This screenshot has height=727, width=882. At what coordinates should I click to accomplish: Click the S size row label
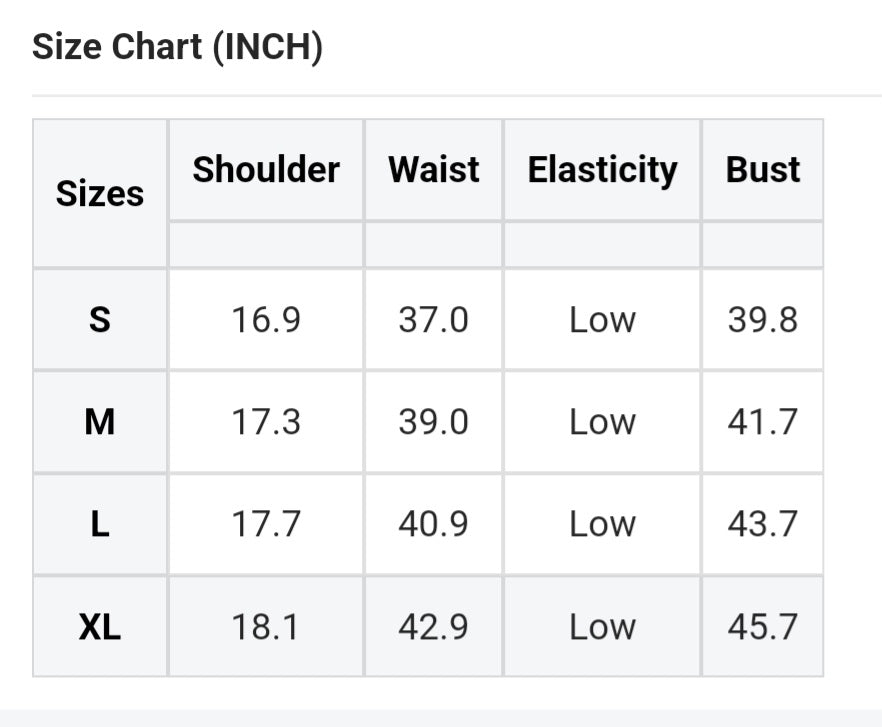click(100, 320)
